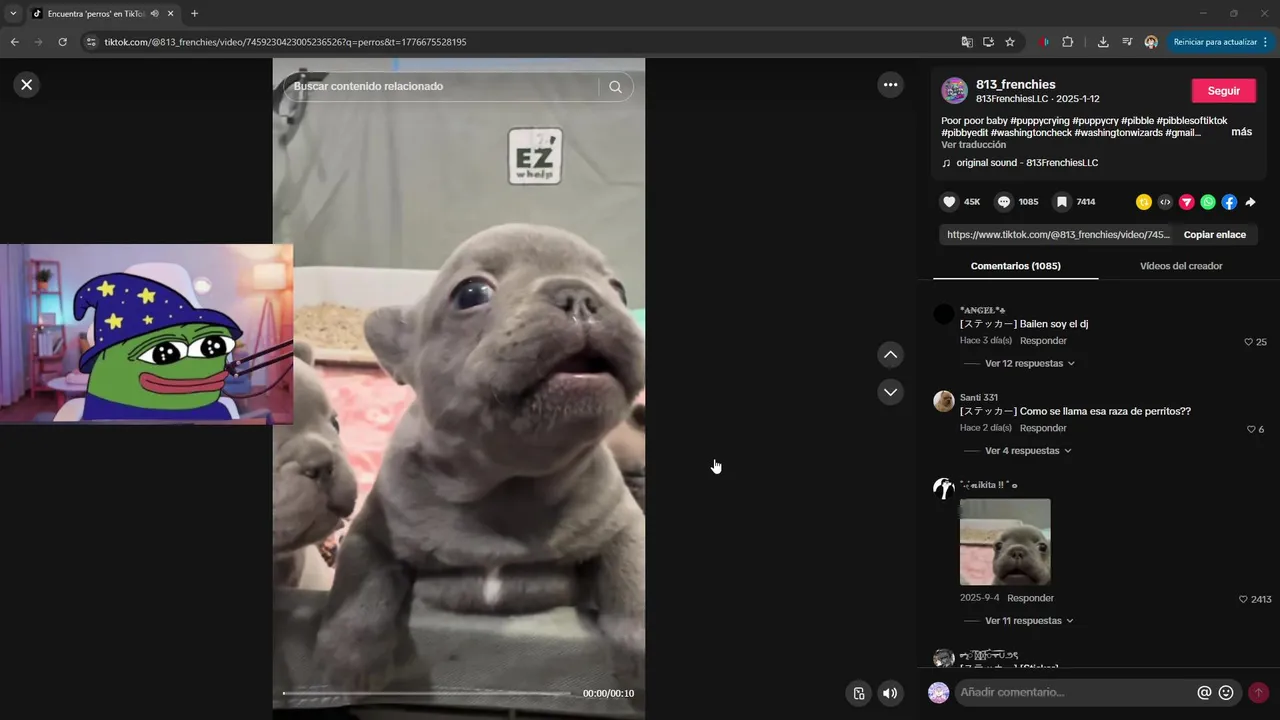Toggle auto-scroll icon beside volume button
The image size is (1280, 720).
(858, 693)
